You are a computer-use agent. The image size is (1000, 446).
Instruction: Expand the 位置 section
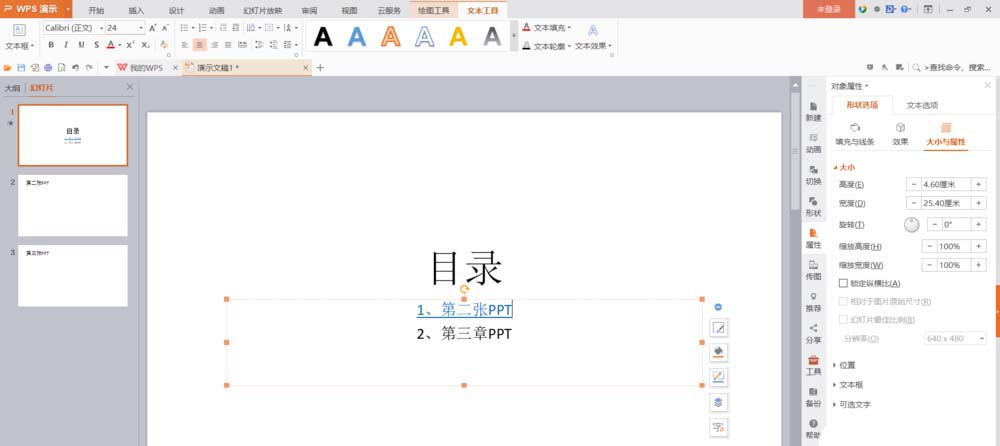point(844,365)
